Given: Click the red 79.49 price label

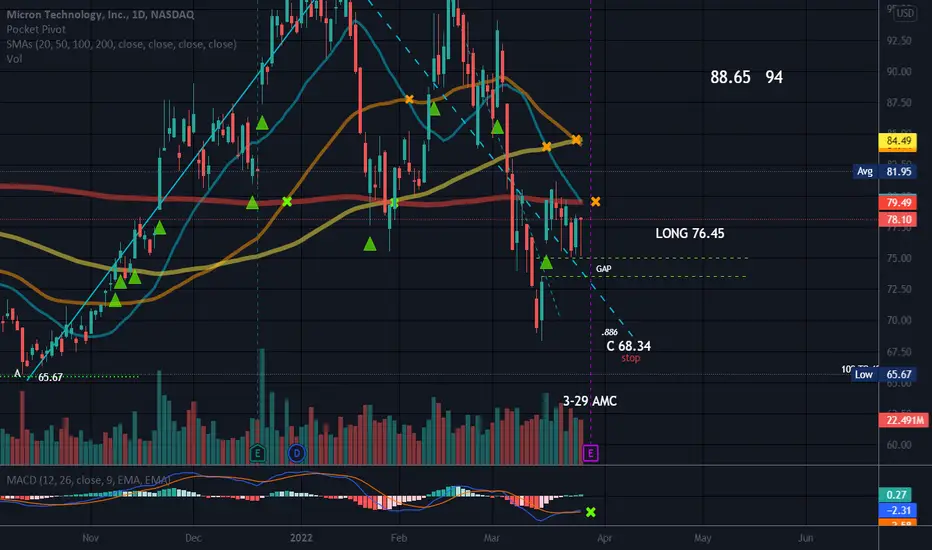Looking at the screenshot, I should tap(898, 203).
